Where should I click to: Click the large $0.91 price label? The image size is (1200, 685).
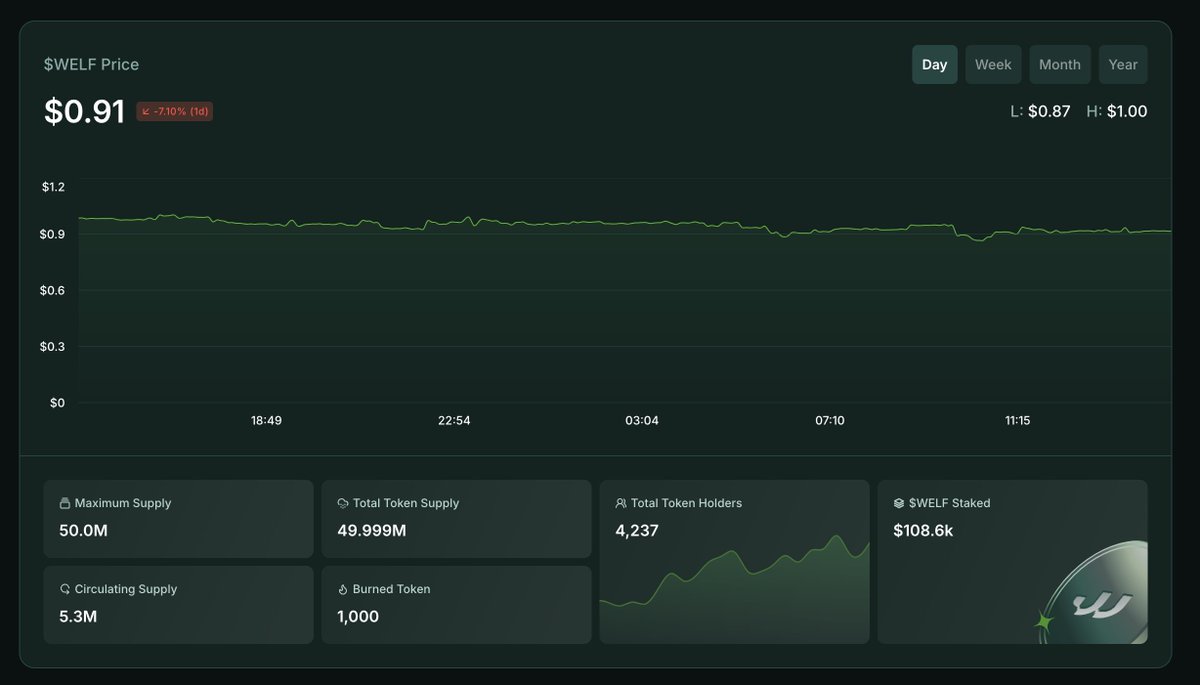coord(84,111)
